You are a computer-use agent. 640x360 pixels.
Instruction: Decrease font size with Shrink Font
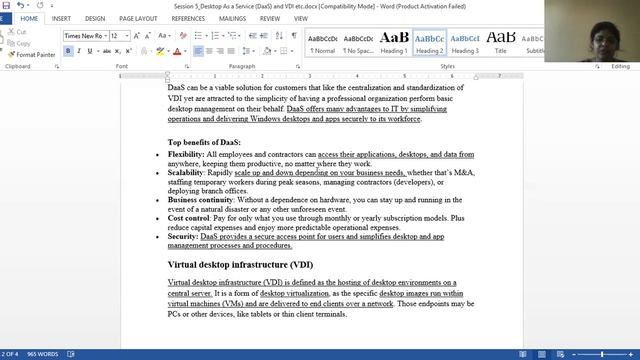click(147, 36)
